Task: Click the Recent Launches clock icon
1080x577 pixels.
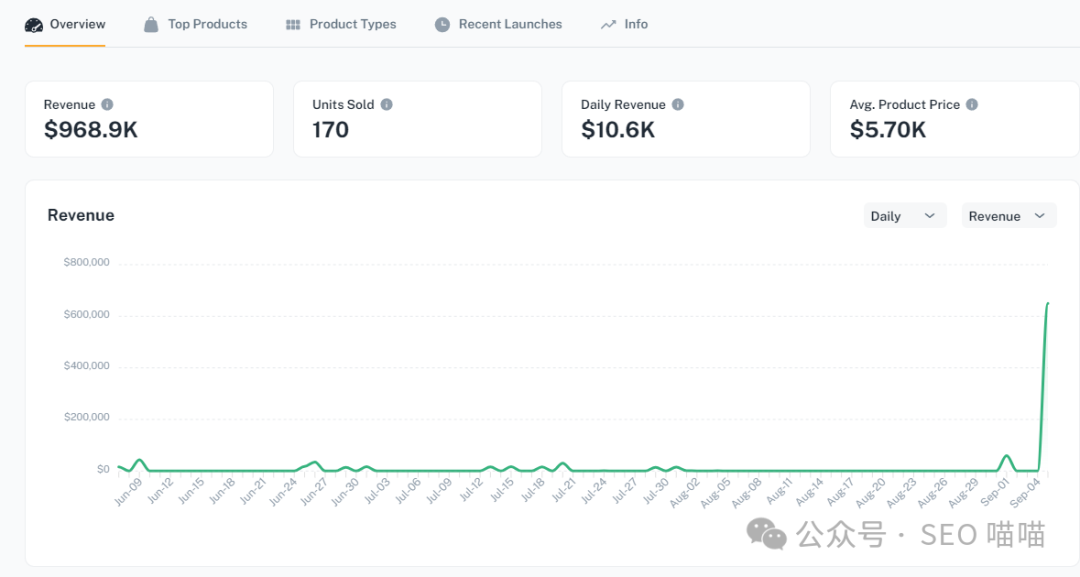Action: coord(442,24)
